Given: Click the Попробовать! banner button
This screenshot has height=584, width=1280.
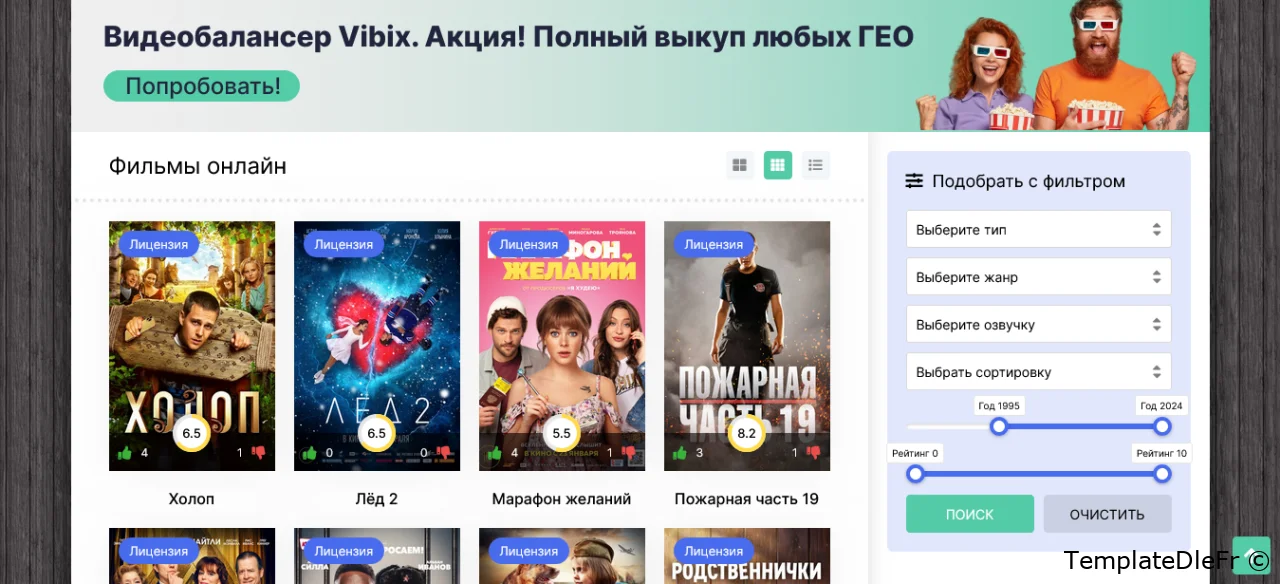Looking at the screenshot, I should tap(201, 86).
